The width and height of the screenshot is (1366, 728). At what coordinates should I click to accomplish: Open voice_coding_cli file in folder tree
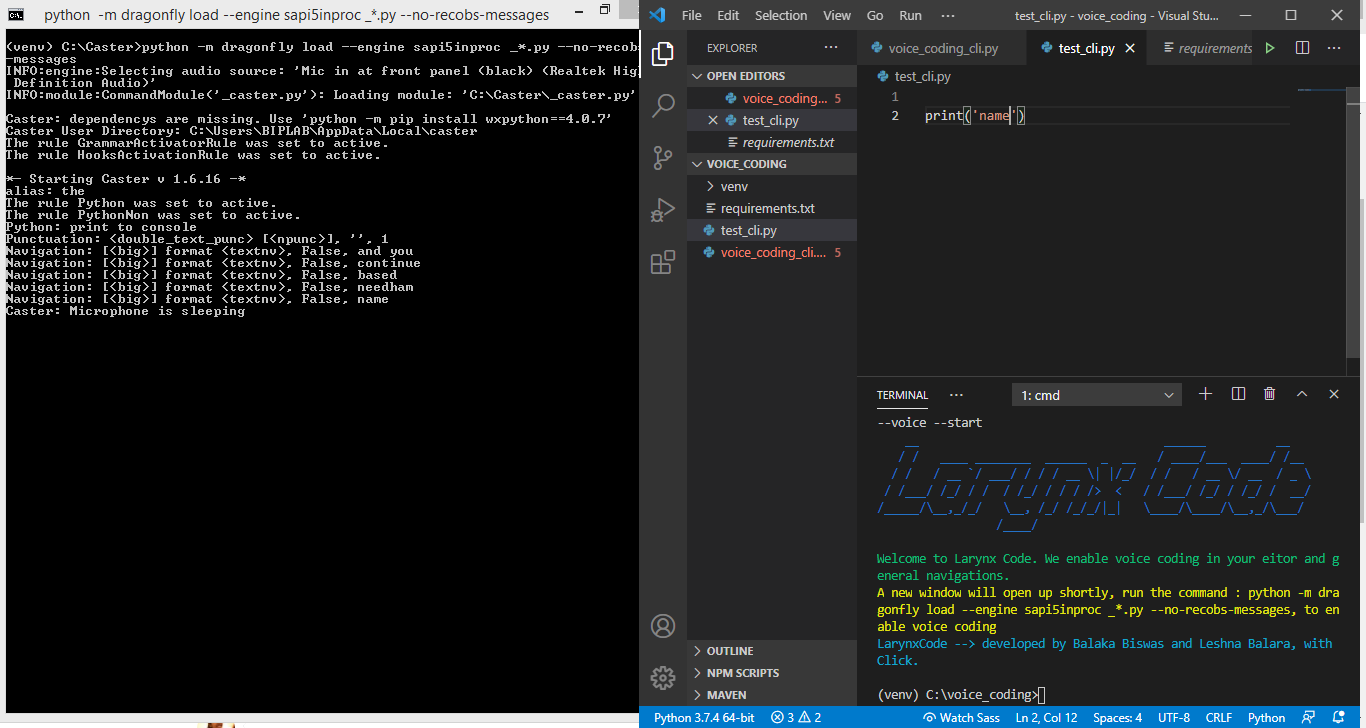tap(772, 252)
